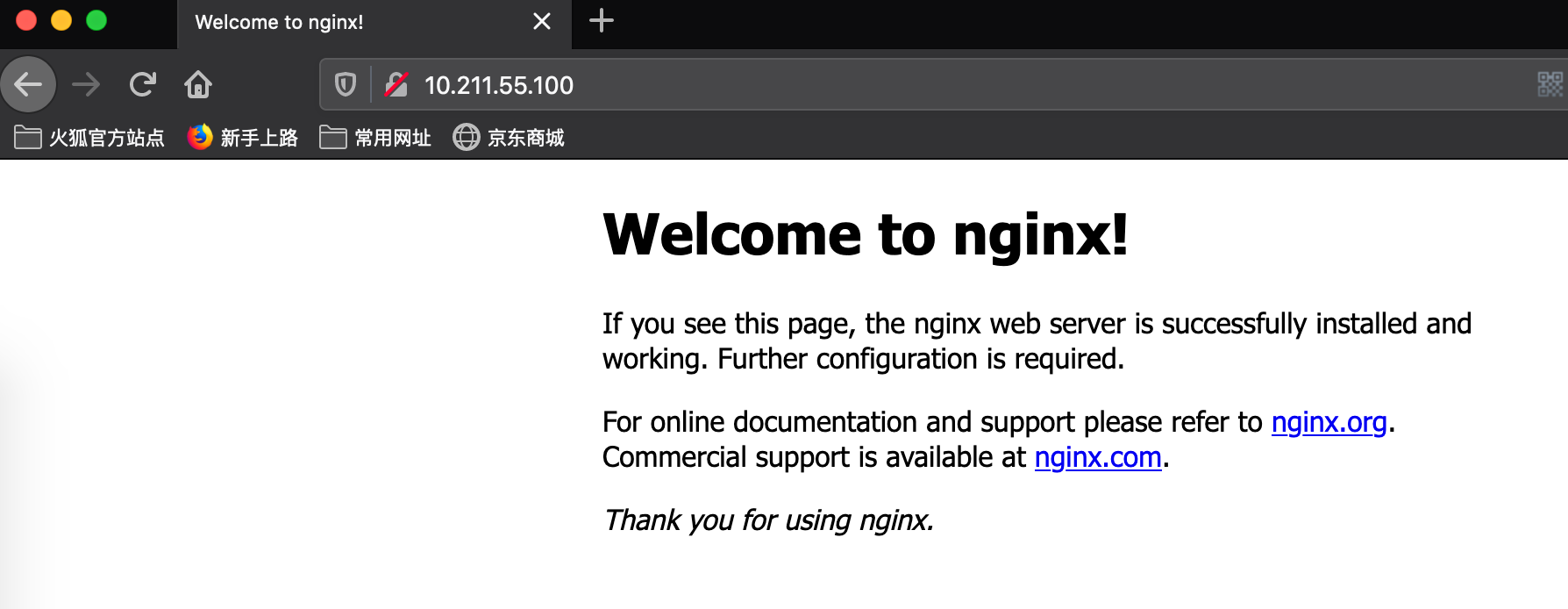Click the insecure connection padlock icon
This screenshot has width=1568, height=609.
(x=396, y=84)
